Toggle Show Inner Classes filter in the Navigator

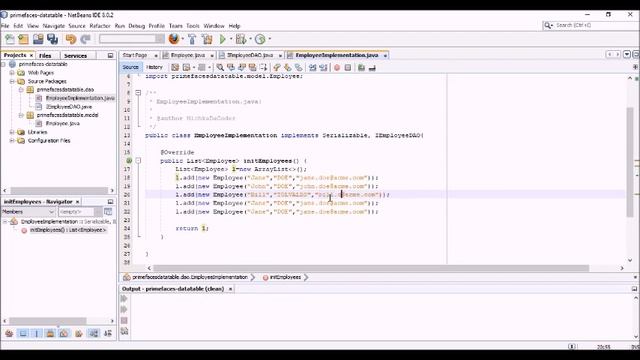pyautogui.click(x=64, y=333)
